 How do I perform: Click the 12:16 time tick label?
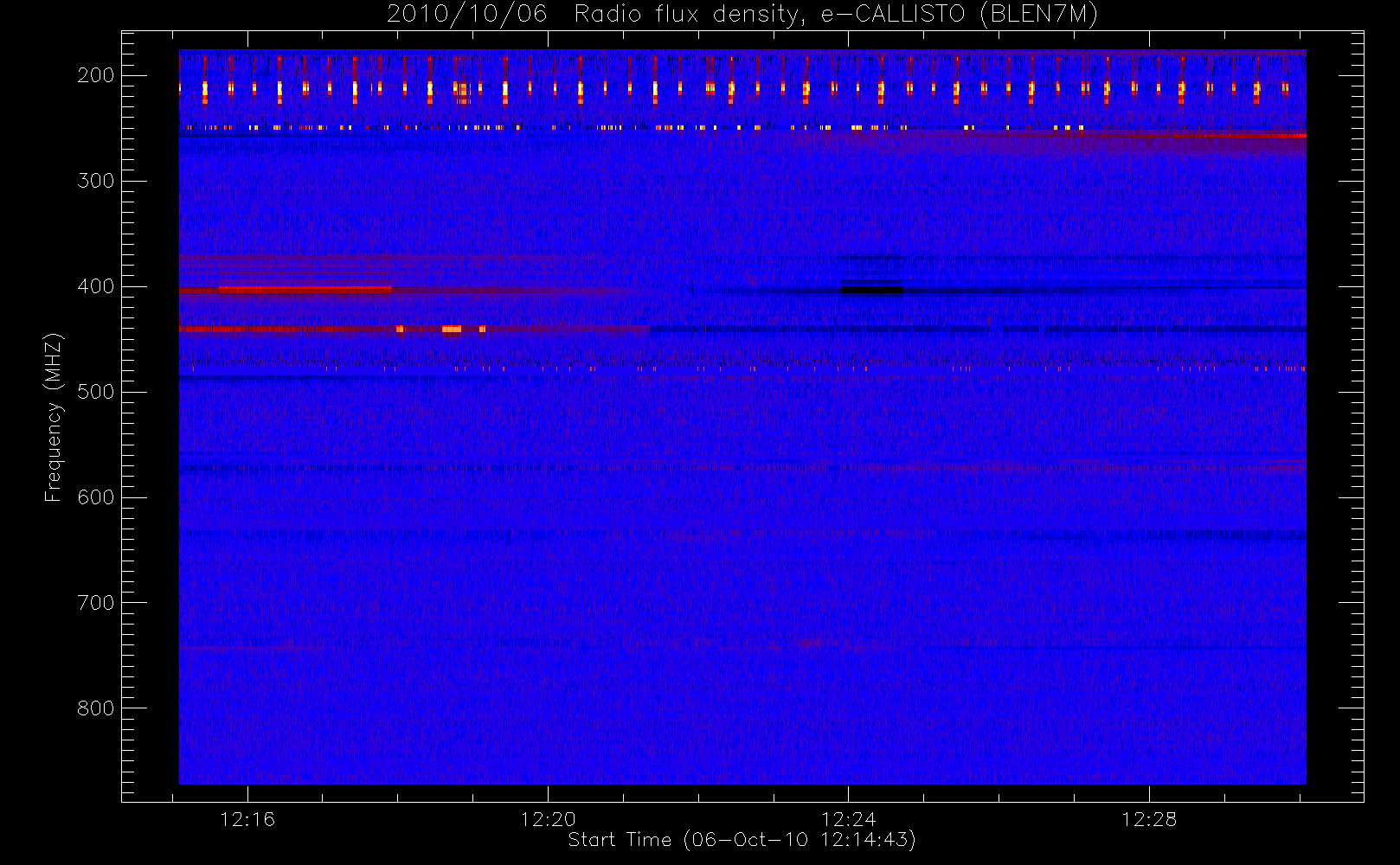pos(247,819)
